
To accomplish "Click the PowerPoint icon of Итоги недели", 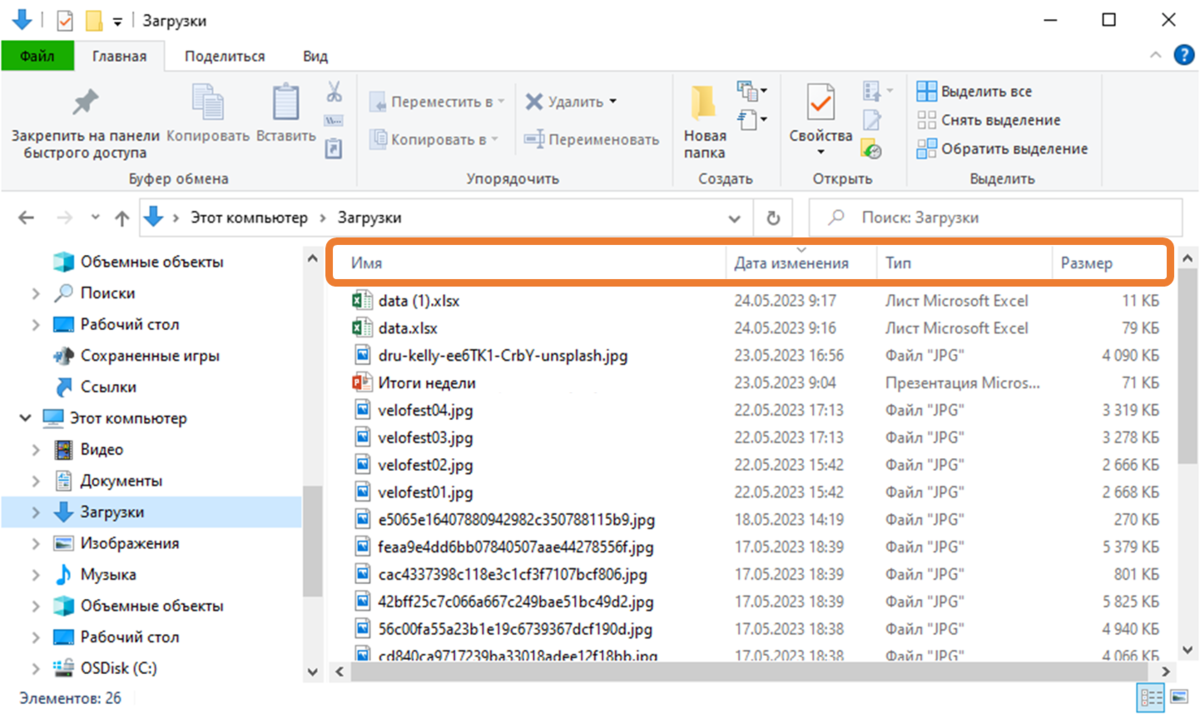I will click(x=361, y=382).
